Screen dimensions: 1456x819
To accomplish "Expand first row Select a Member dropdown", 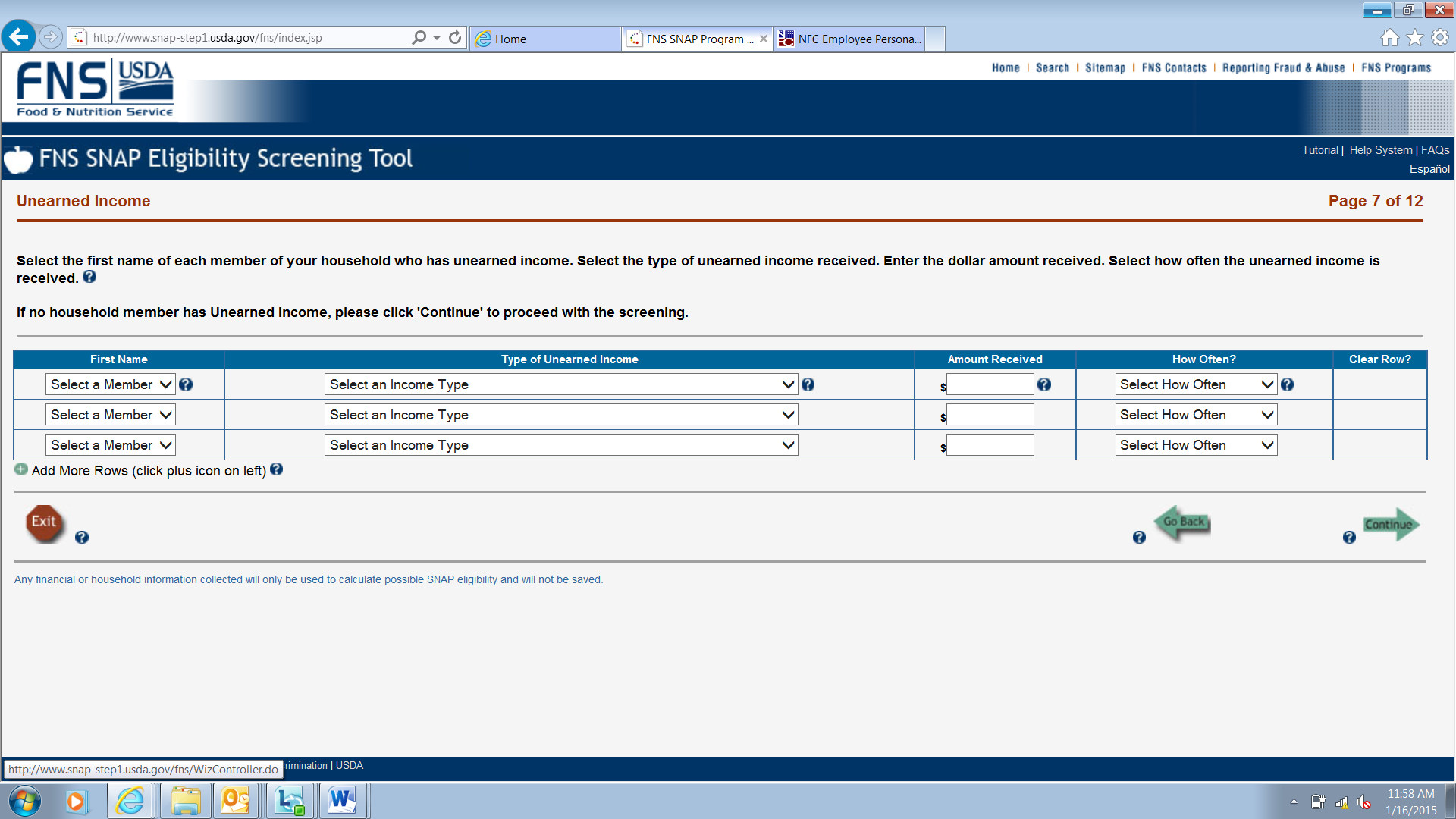I will pyautogui.click(x=111, y=384).
